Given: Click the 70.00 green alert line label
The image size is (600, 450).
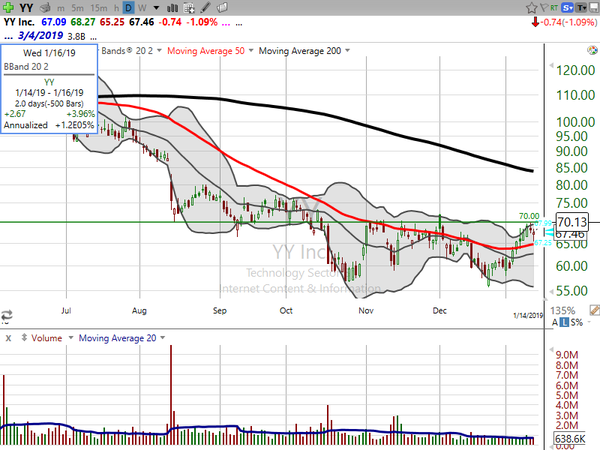Looking at the screenshot, I should (x=529, y=216).
